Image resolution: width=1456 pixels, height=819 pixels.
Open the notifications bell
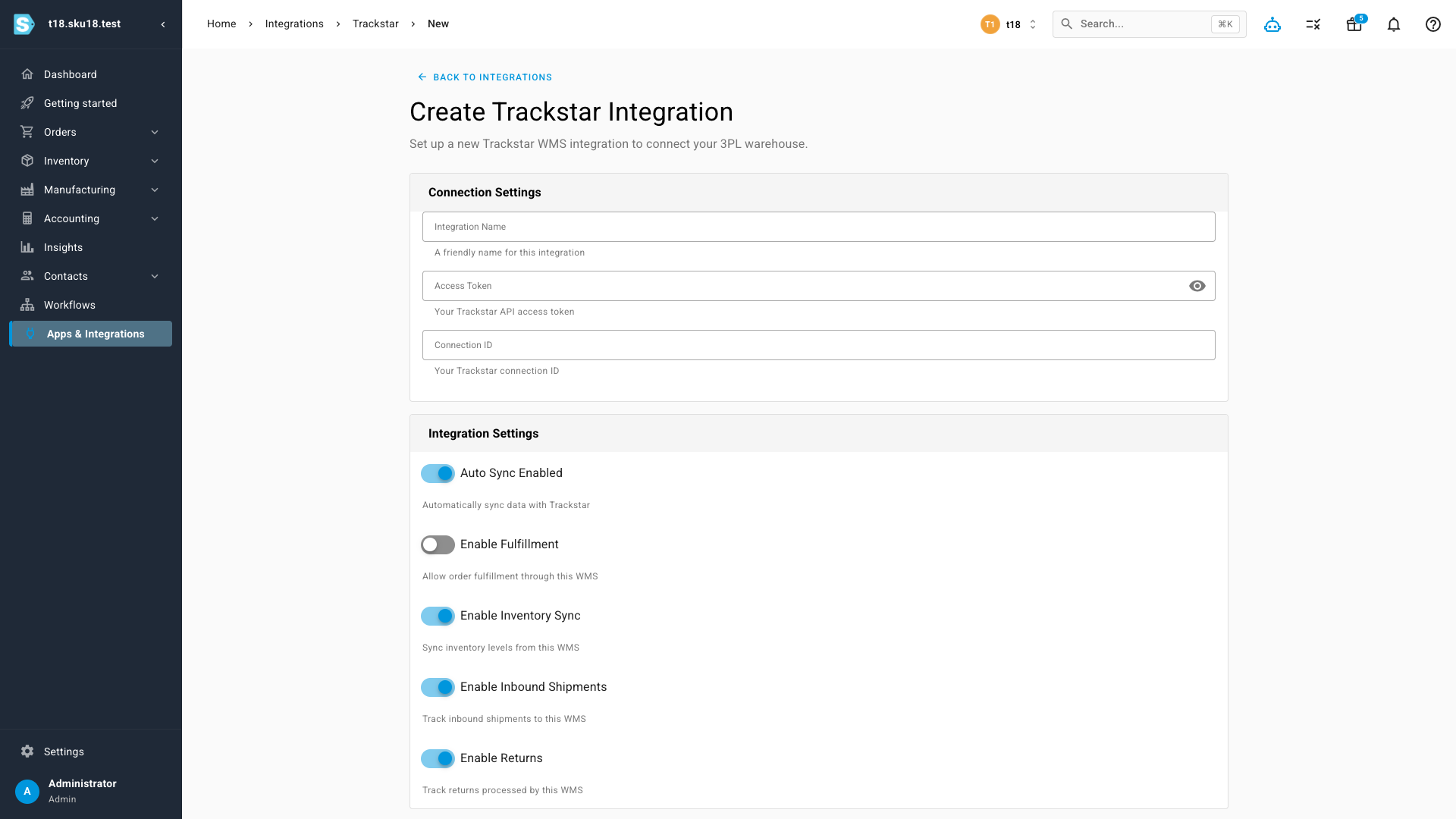[x=1394, y=24]
